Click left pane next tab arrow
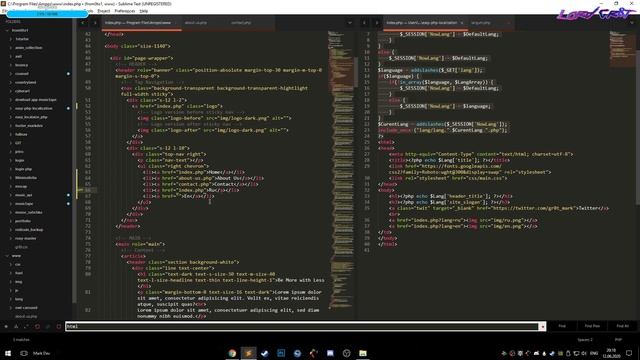640x360 pixels. (x=95, y=23)
